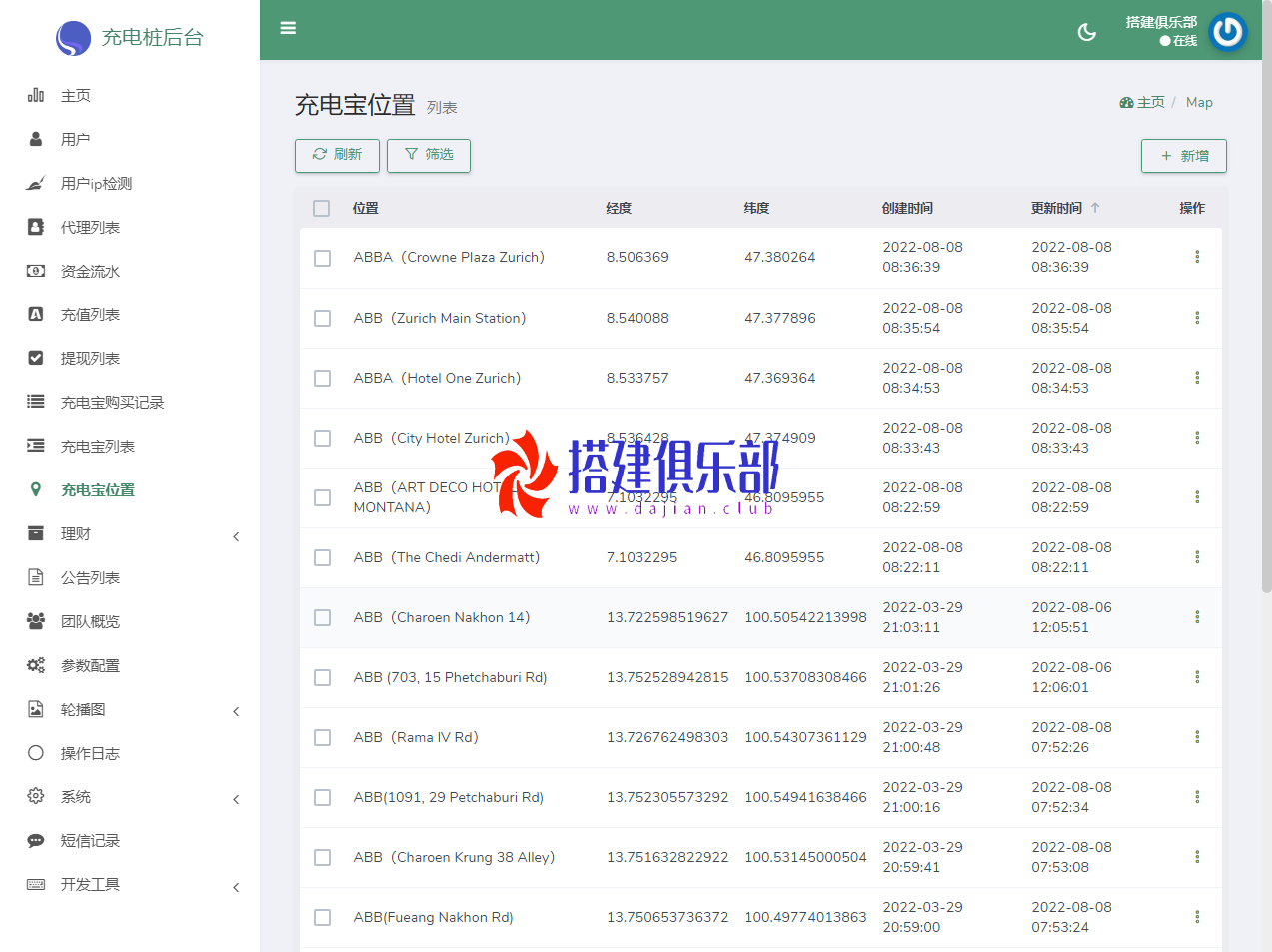Check the ART DECO HOTEL MONTANA row checkbox
Viewport: 1272px width, 952px height.
(x=322, y=497)
